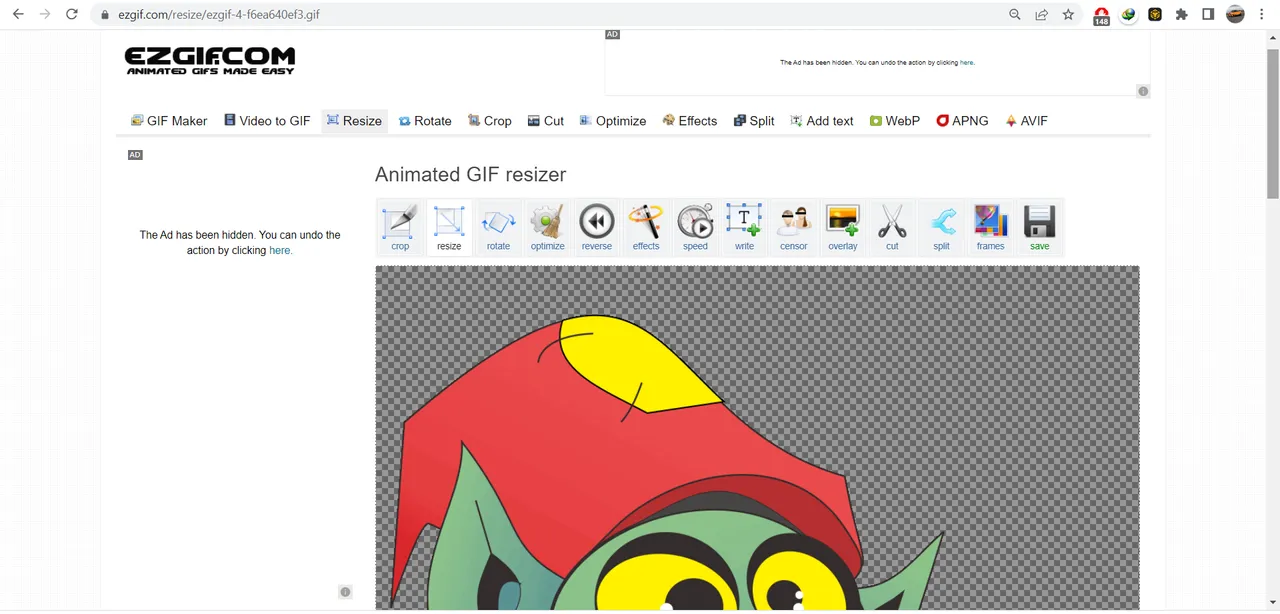This screenshot has height=614, width=1280.
Task: Adjust GIF speed via speed icon
Action: pyautogui.click(x=695, y=226)
